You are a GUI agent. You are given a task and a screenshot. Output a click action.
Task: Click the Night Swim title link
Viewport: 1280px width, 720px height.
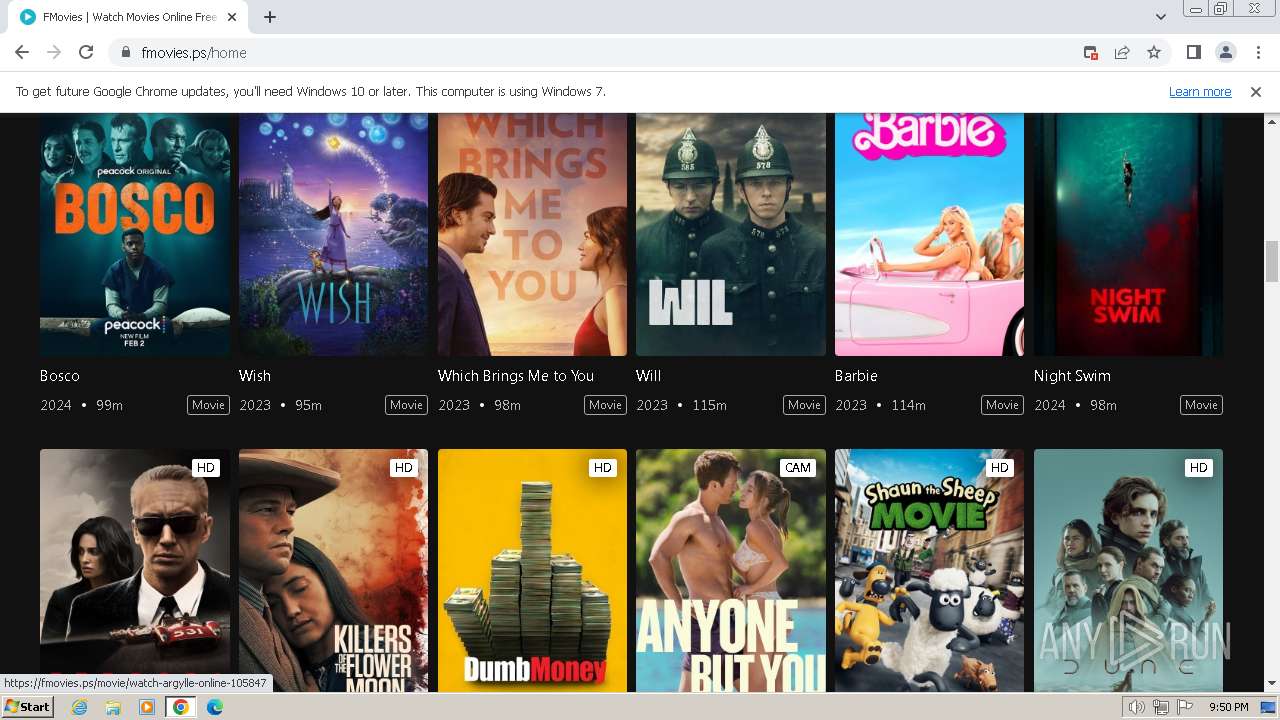(1072, 376)
